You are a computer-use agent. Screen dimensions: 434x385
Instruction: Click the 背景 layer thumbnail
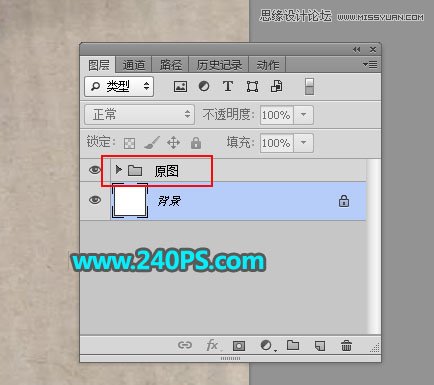[130, 201]
